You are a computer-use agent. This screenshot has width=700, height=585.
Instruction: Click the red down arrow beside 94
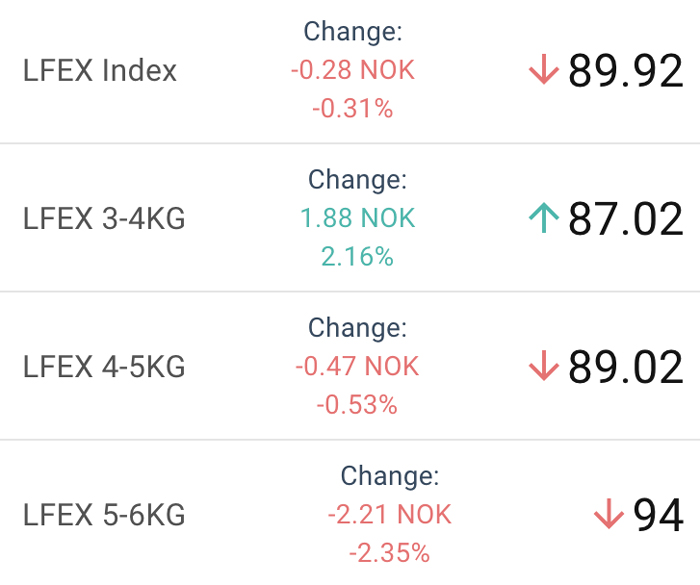[x=608, y=514]
